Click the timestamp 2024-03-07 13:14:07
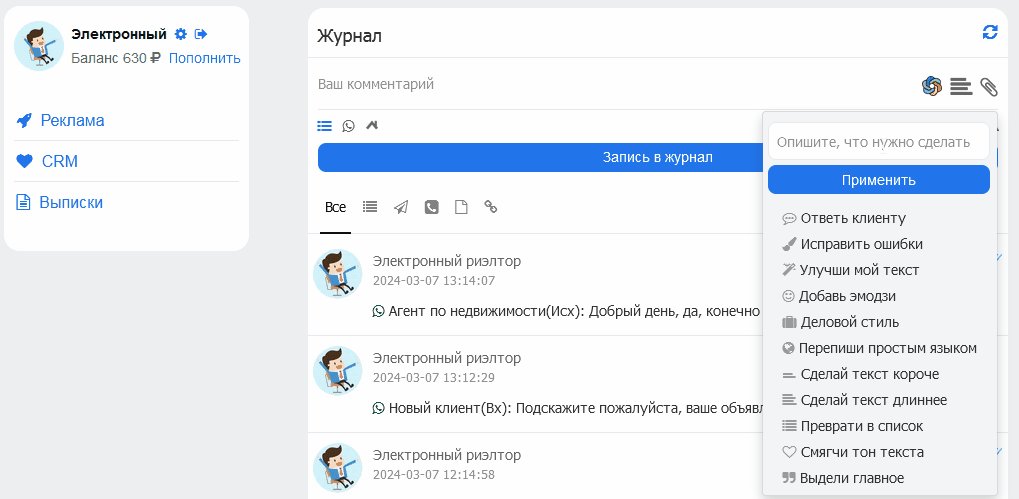This screenshot has height=499, width=1019. (434, 281)
